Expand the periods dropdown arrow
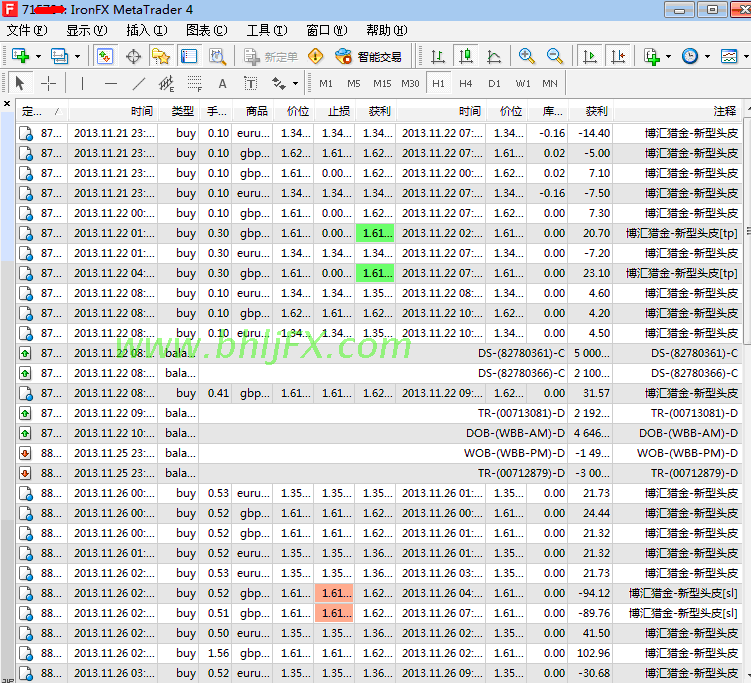This screenshot has width=751, height=683. tap(707, 57)
